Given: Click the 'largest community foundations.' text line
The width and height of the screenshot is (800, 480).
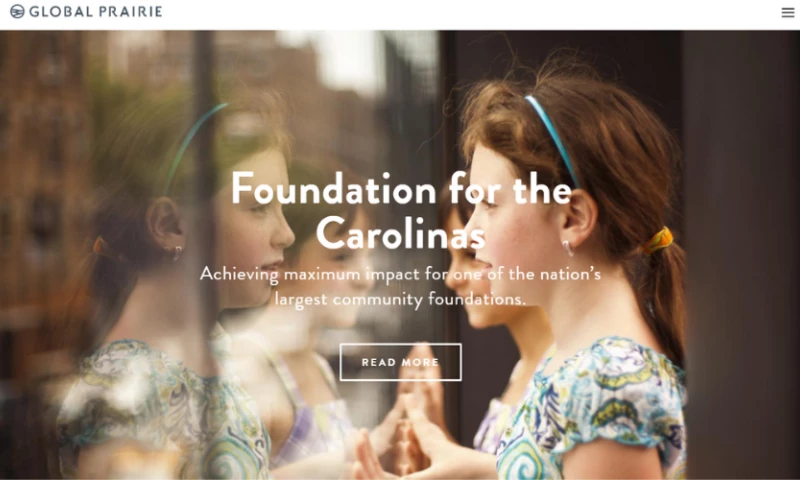Looking at the screenshot, I should 401,298.
